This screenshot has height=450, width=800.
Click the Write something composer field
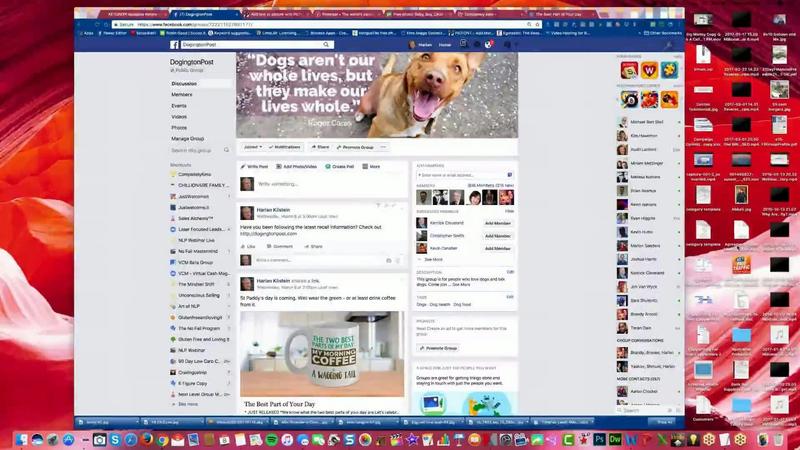[x=329, y=184]
